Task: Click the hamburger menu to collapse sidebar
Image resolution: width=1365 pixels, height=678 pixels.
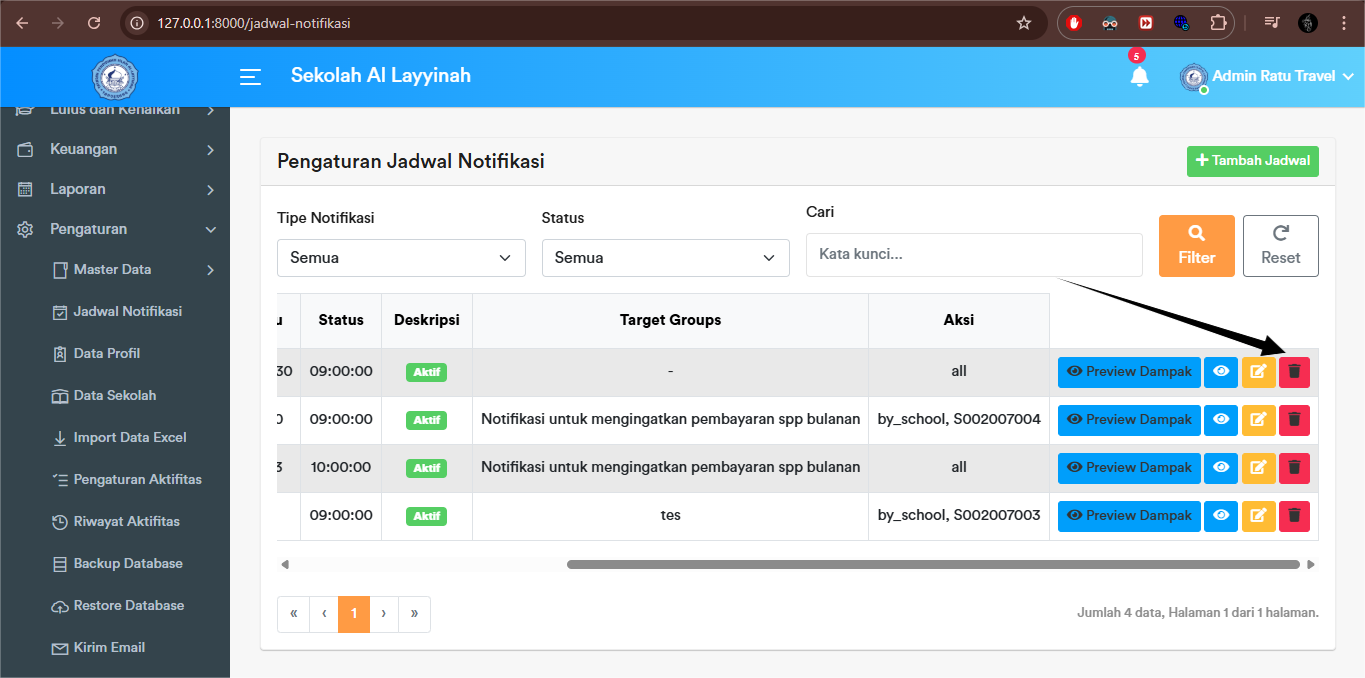Action: pos(249,76)
